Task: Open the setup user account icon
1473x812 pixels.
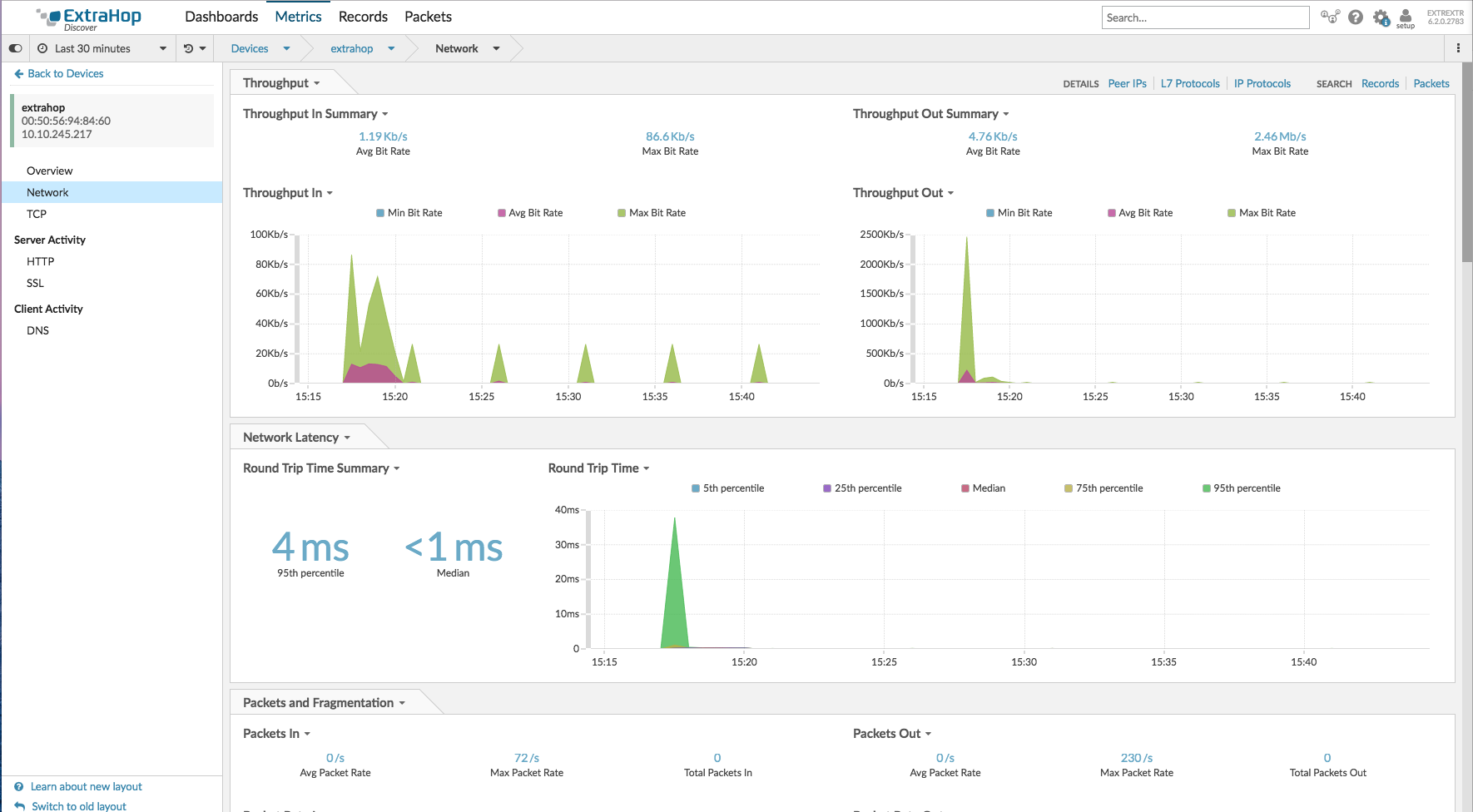Action: [x=1406, y=18]
